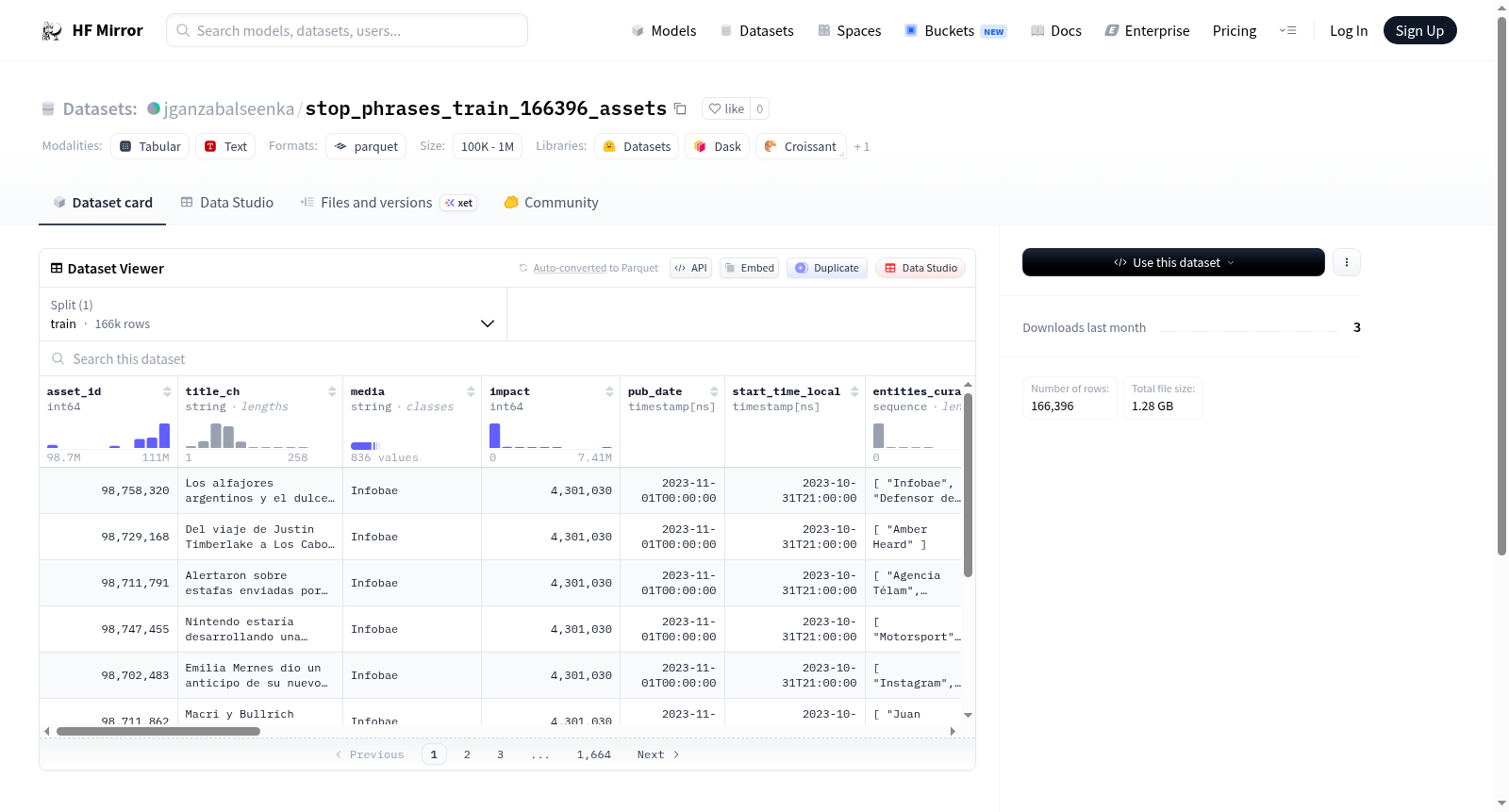Select the Dask library tag

(x=717, y=146)
